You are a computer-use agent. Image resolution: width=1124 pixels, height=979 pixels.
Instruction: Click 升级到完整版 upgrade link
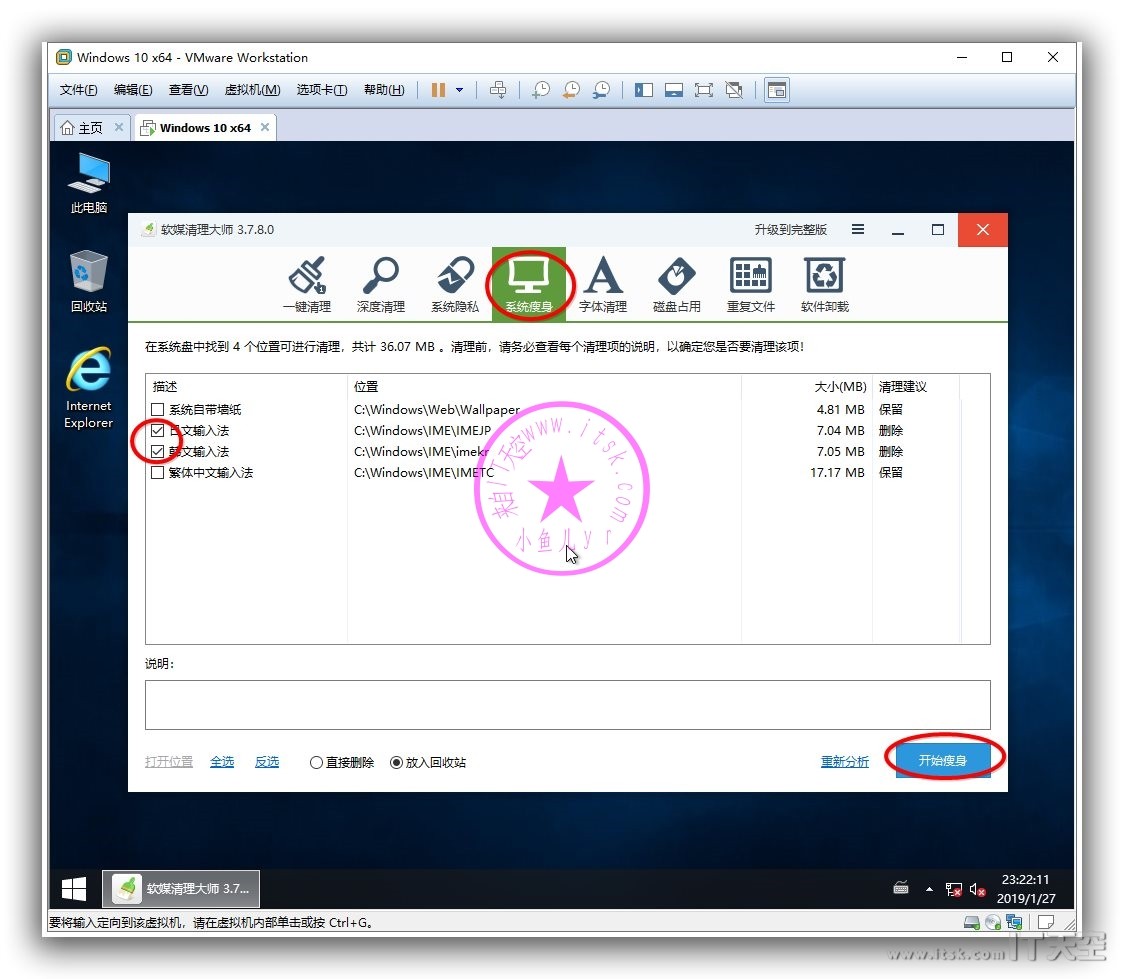tap(790, 229)
